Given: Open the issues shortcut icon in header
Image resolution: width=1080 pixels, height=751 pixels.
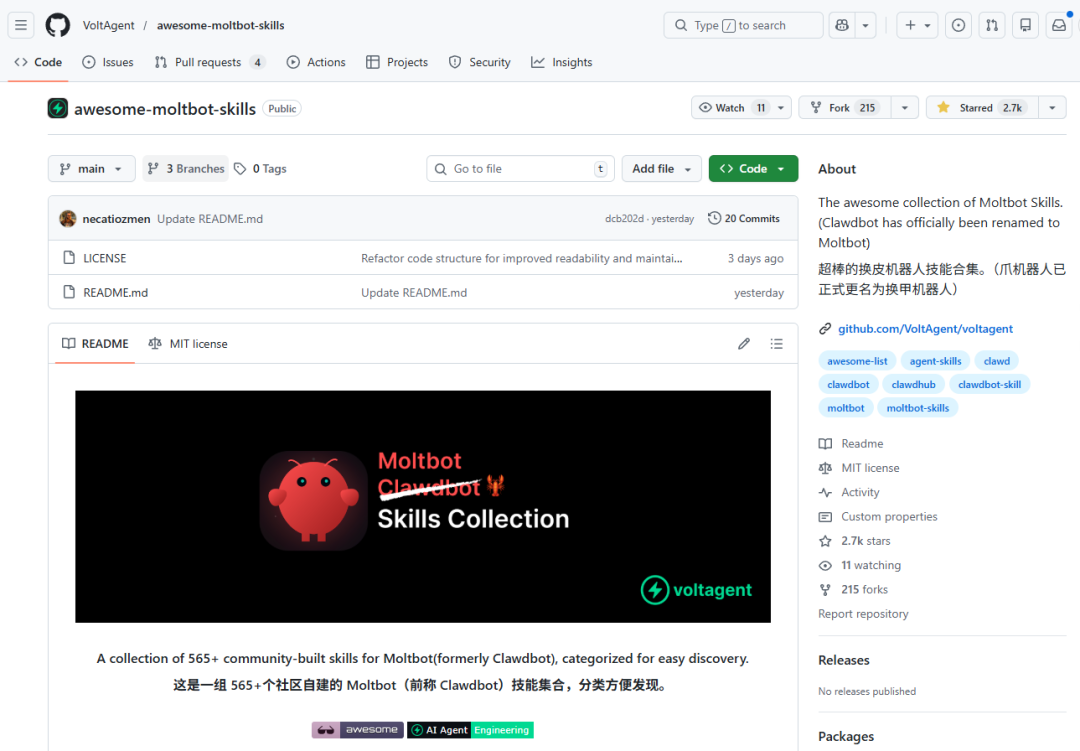Looking at the screenshot, I should (958, 25).
